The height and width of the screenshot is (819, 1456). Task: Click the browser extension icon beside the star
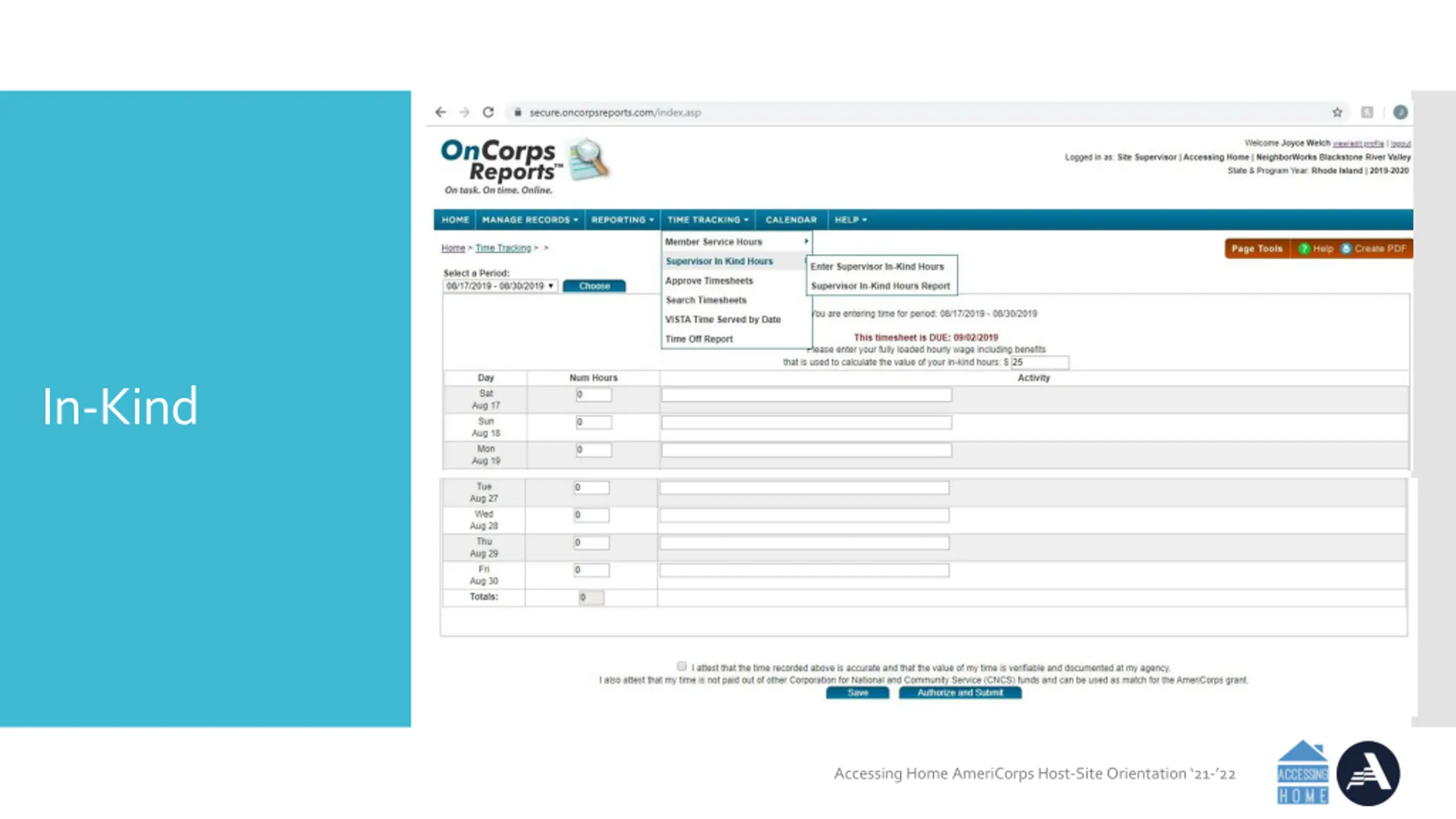click(1367, 113)
